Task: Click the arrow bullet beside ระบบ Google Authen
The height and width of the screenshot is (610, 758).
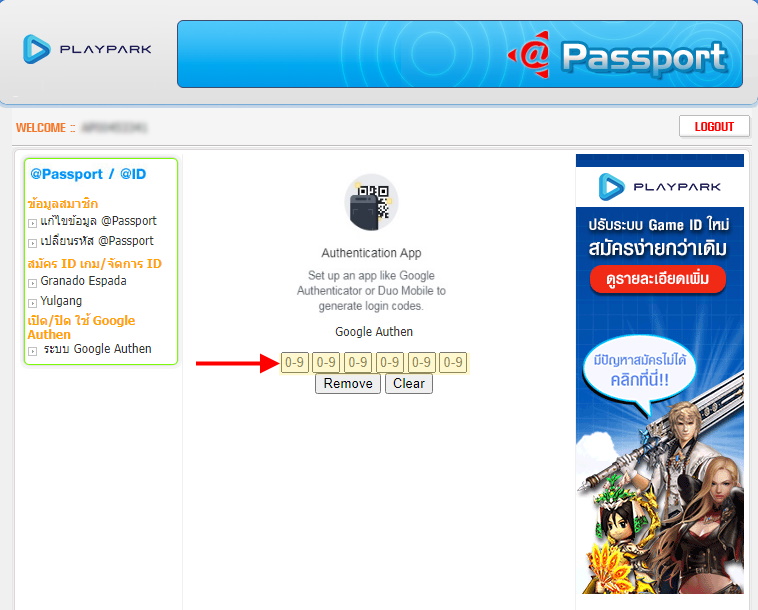Action: [32, 351]
